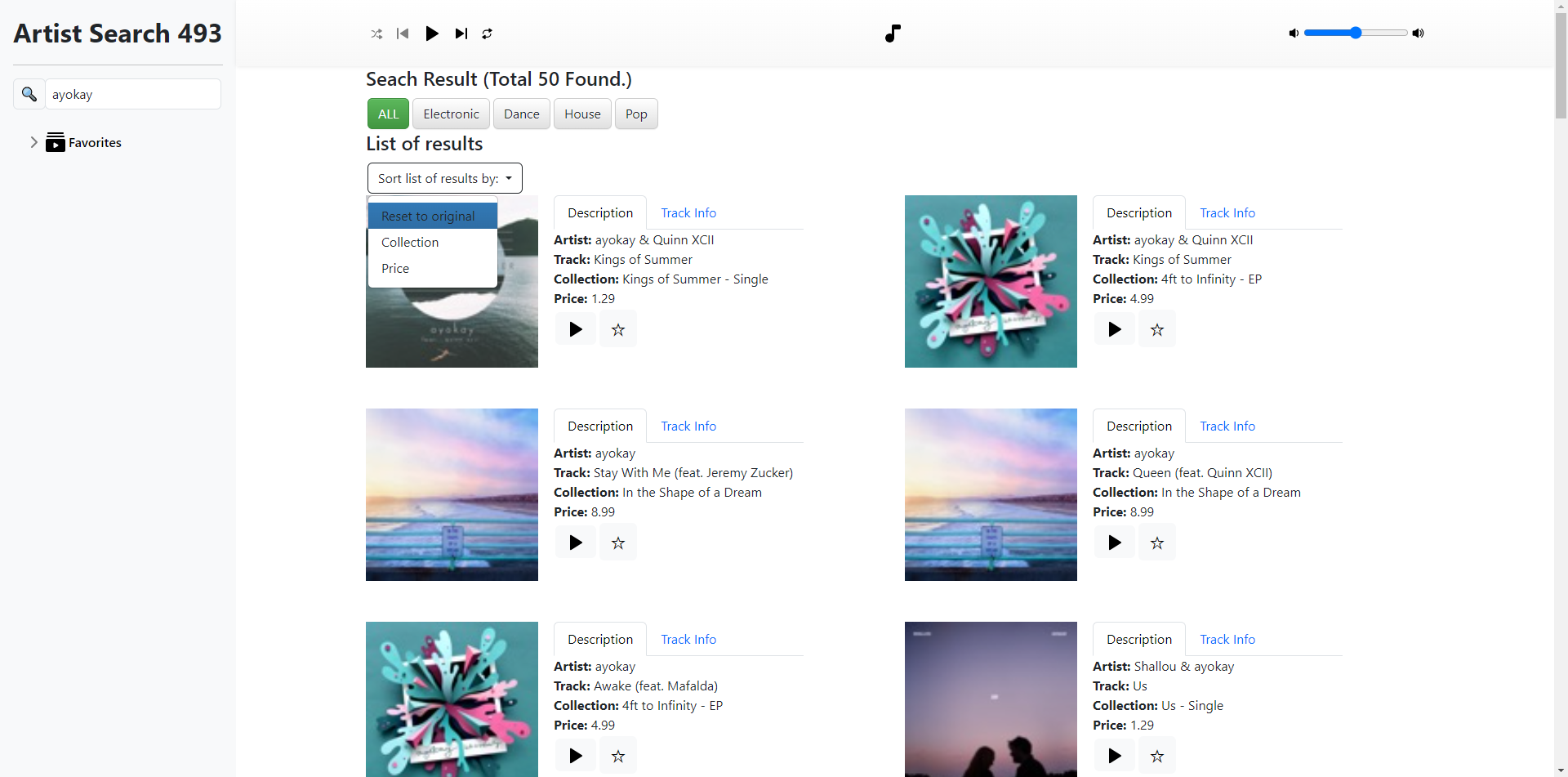Select Description tab for Us track

point(1139,639)
